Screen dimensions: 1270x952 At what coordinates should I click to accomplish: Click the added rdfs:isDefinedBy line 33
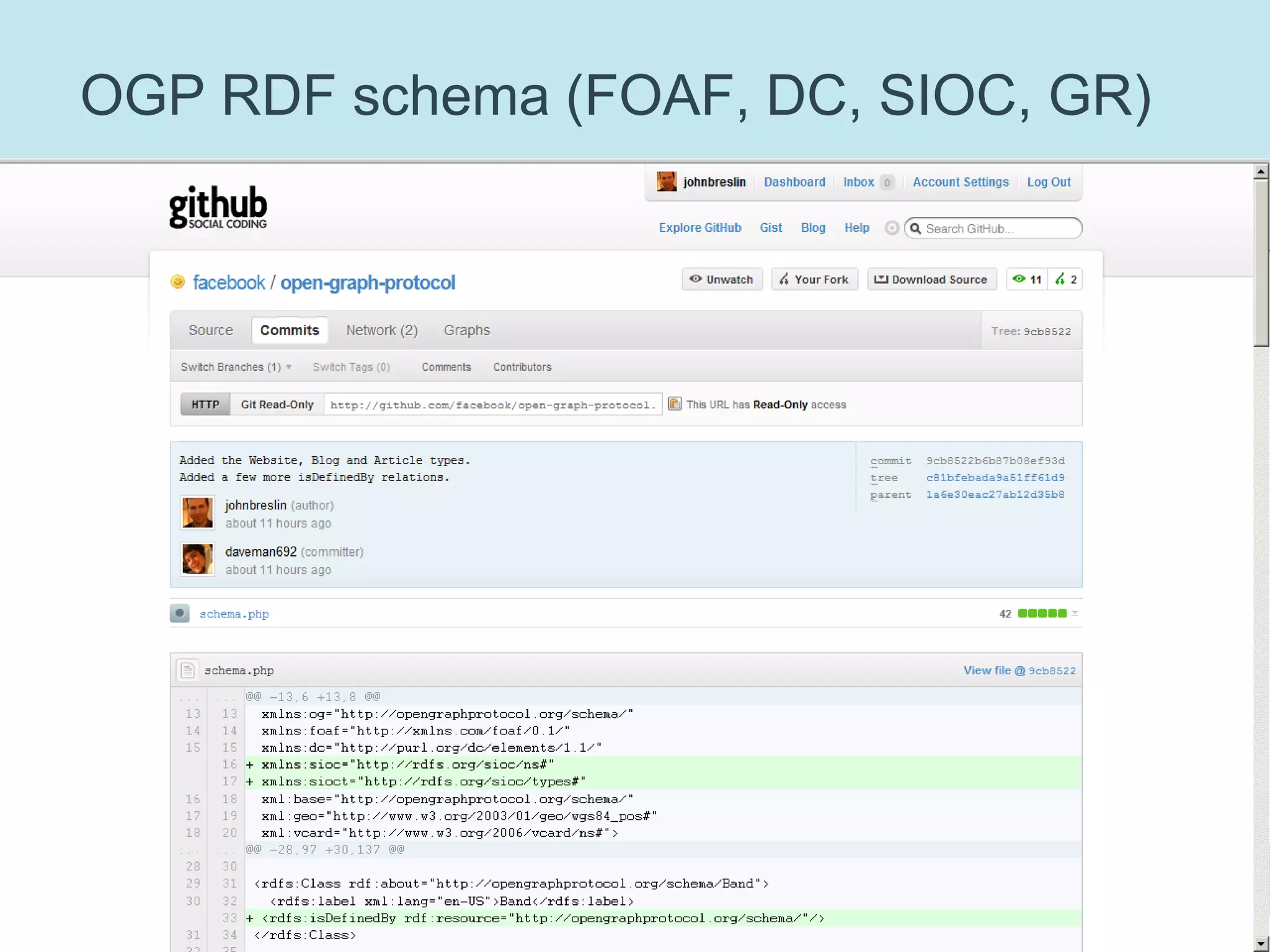click(x=664, y=918)
